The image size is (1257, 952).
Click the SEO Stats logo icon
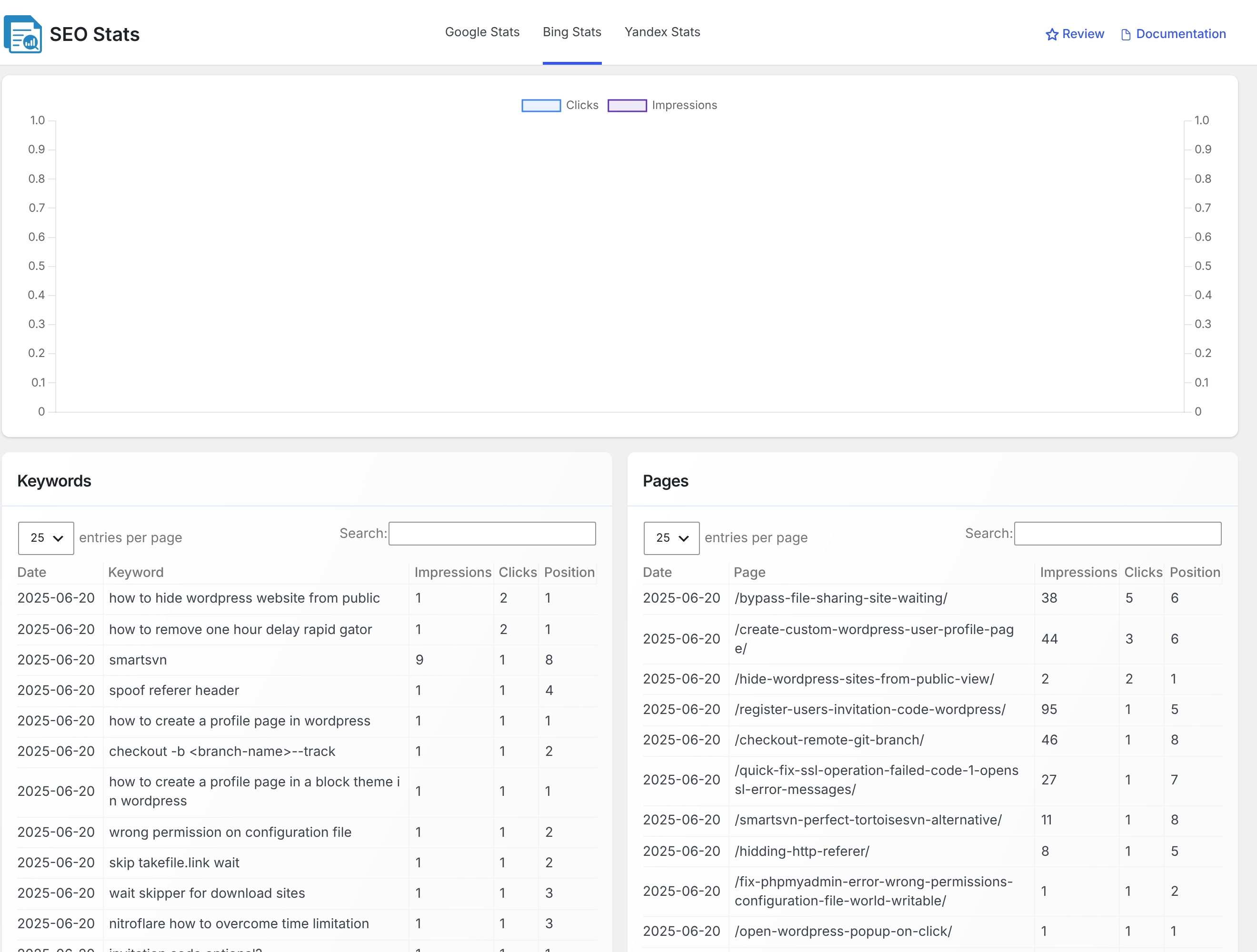(x=23, y=34)
